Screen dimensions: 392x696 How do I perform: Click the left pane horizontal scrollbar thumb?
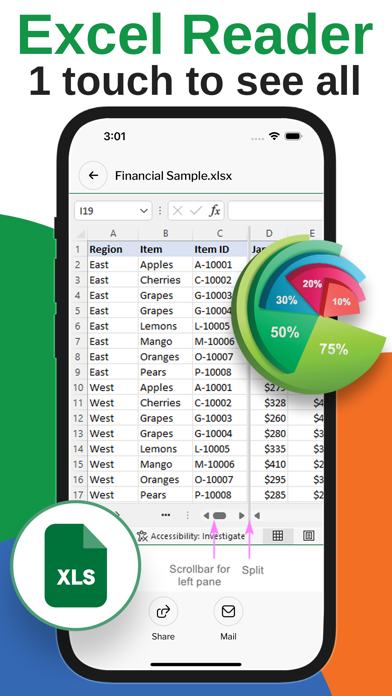219,516
